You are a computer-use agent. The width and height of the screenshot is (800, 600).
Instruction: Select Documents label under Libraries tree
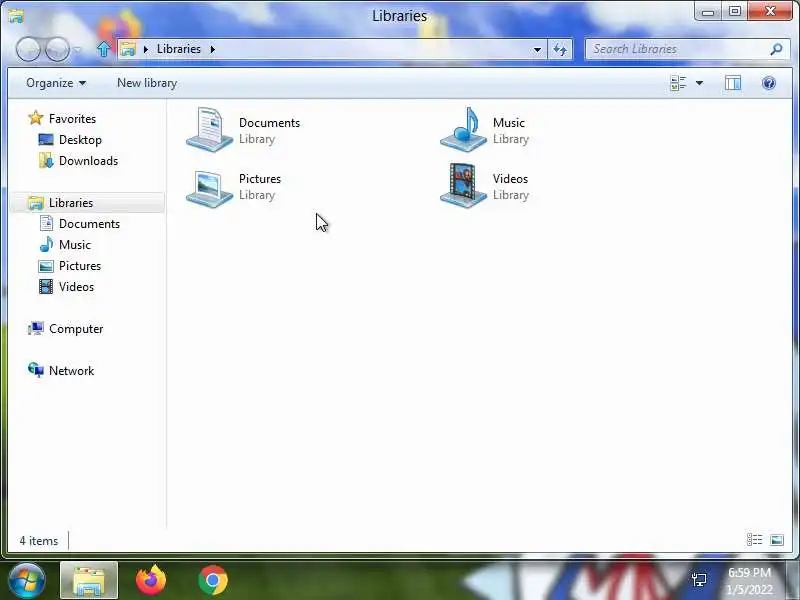coord(89,224)
